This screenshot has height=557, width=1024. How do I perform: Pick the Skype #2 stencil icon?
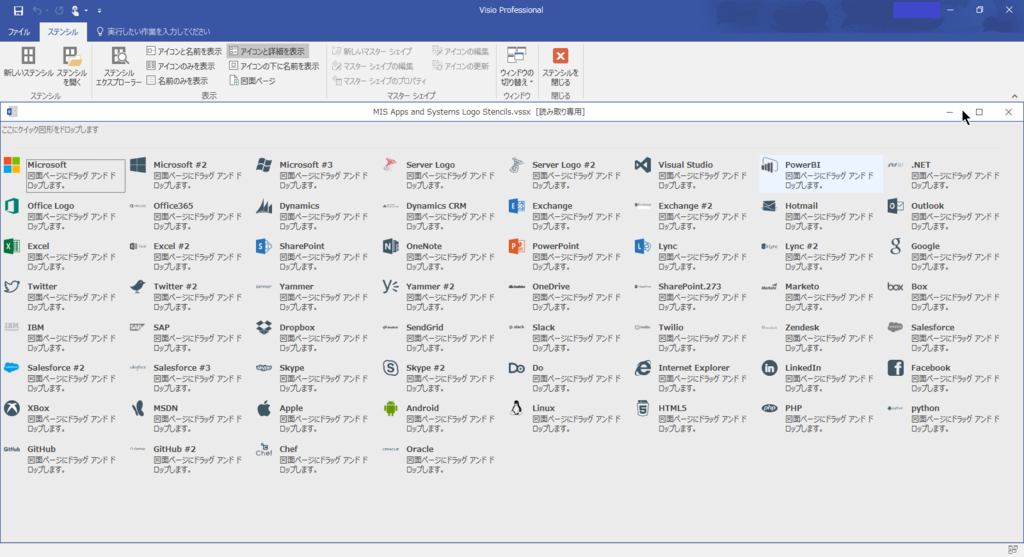click(391, 368)
